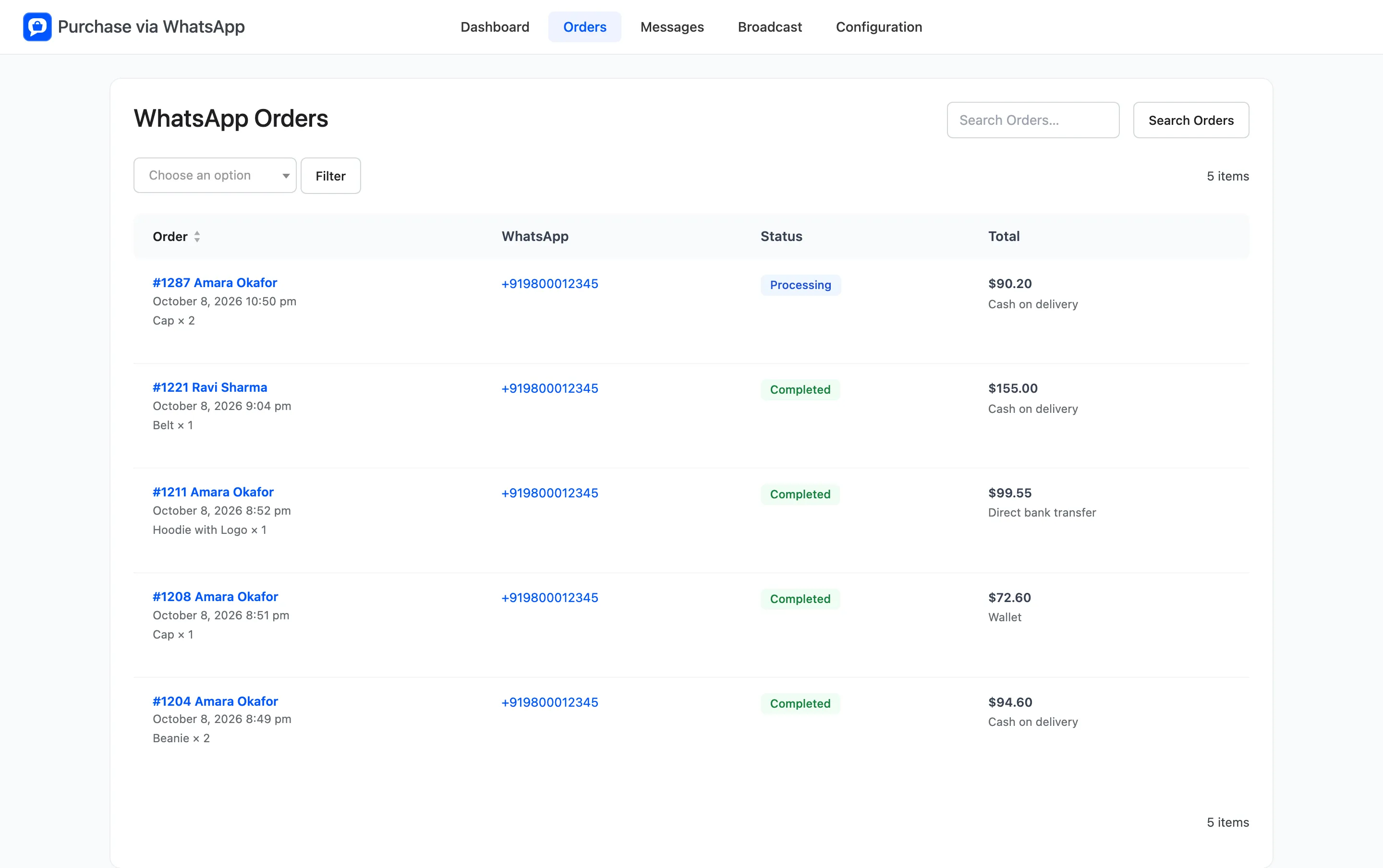Click the Purchase via WhatsApp logo icon

pos(37,27)
